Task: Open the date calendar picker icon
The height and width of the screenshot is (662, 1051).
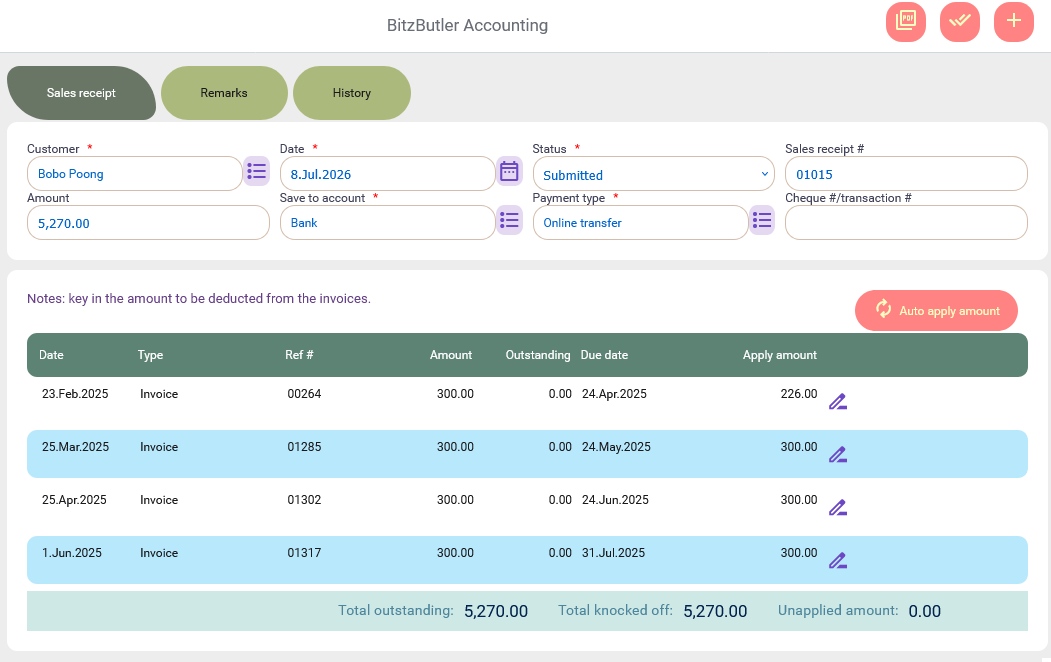Action: click(509, 172)
